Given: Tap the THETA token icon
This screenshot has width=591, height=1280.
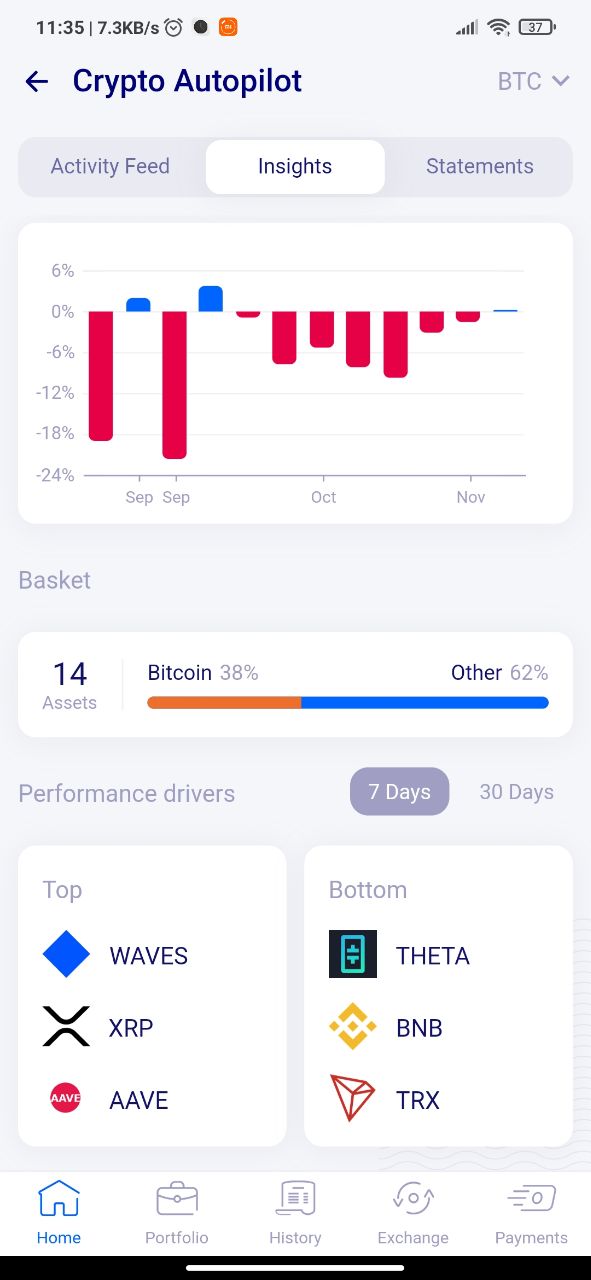Looking at the screenshot, I should (x=353, y=954).
